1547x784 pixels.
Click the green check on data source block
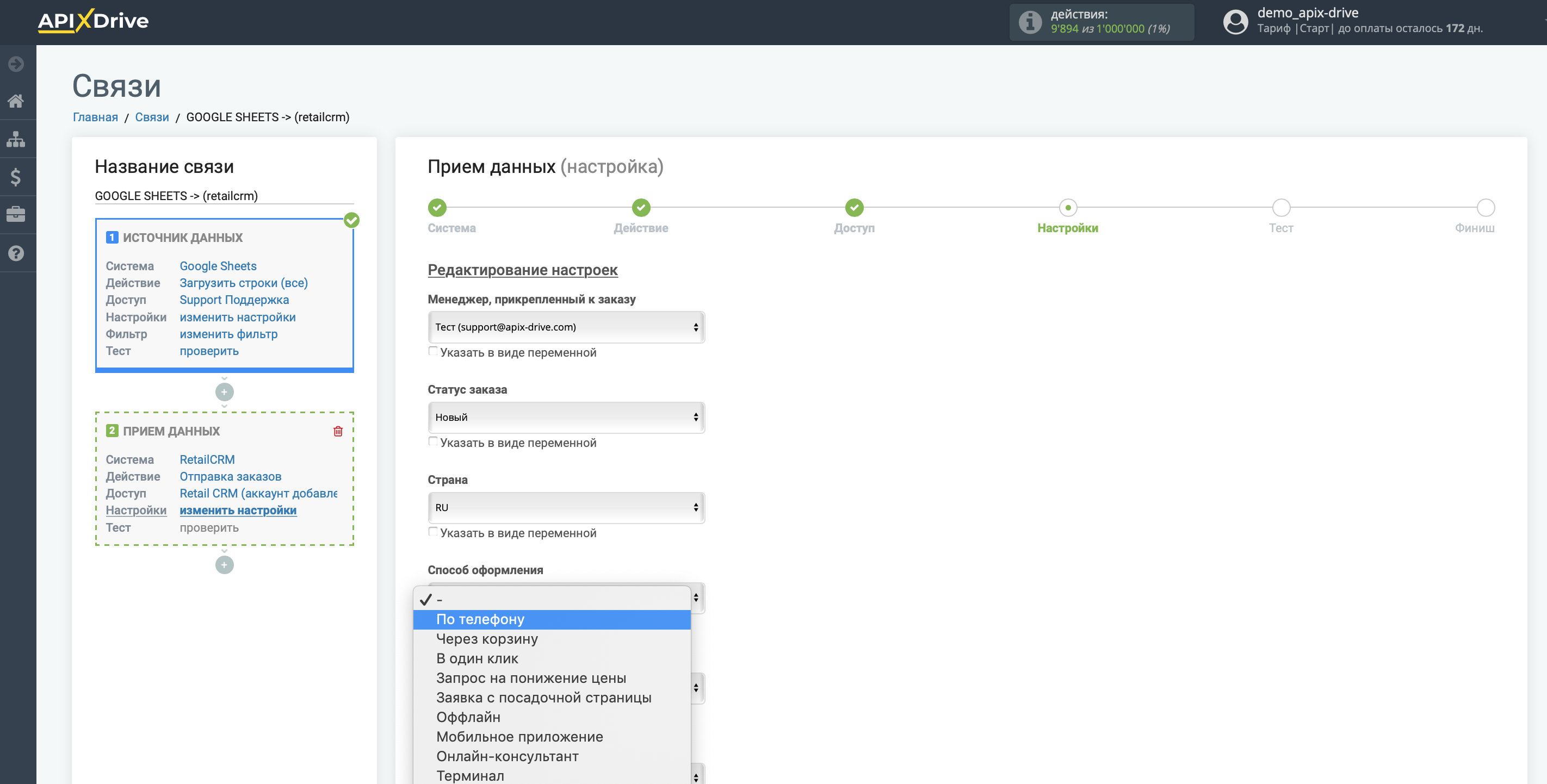[352, 220]
